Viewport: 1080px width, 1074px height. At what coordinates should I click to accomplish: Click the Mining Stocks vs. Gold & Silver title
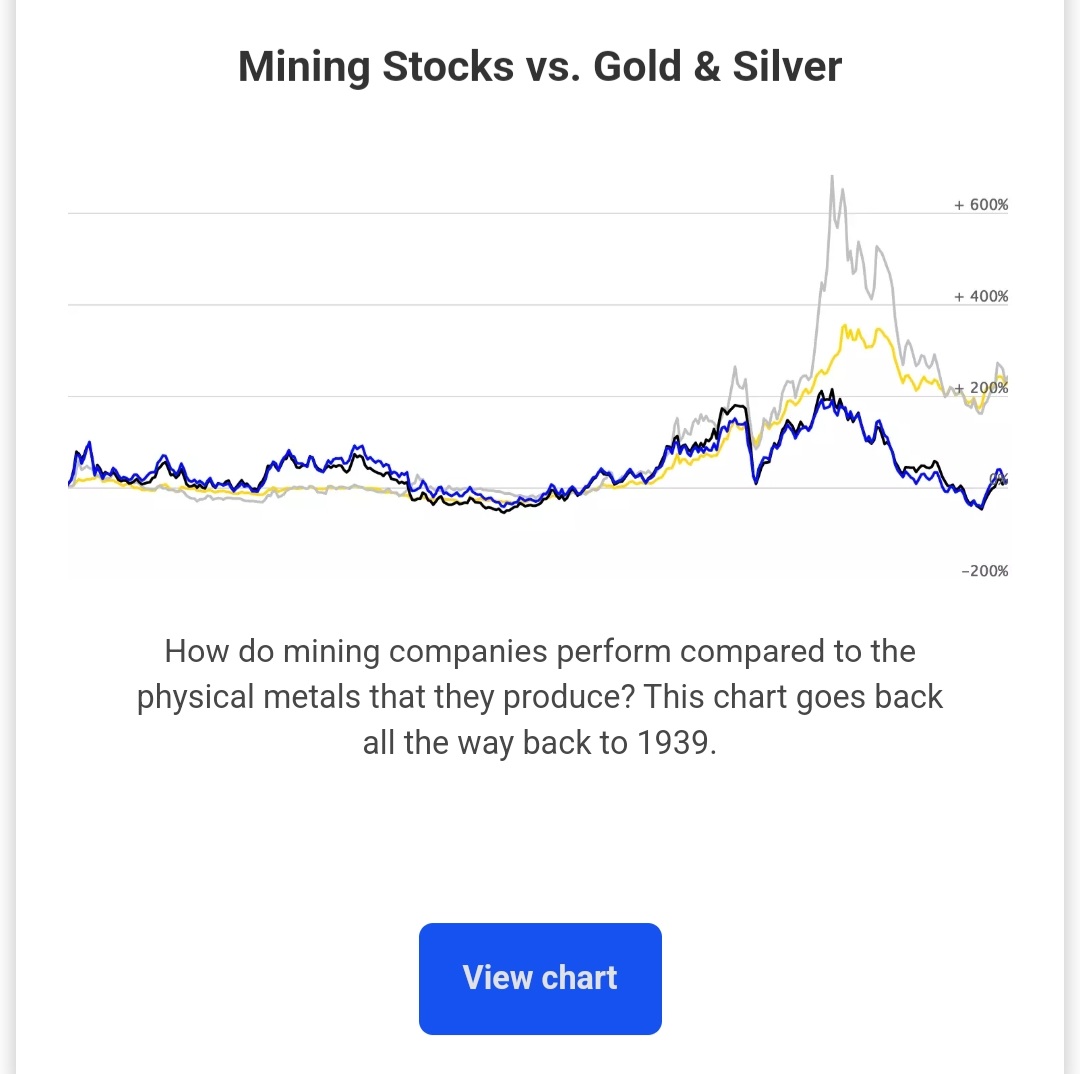540,67
